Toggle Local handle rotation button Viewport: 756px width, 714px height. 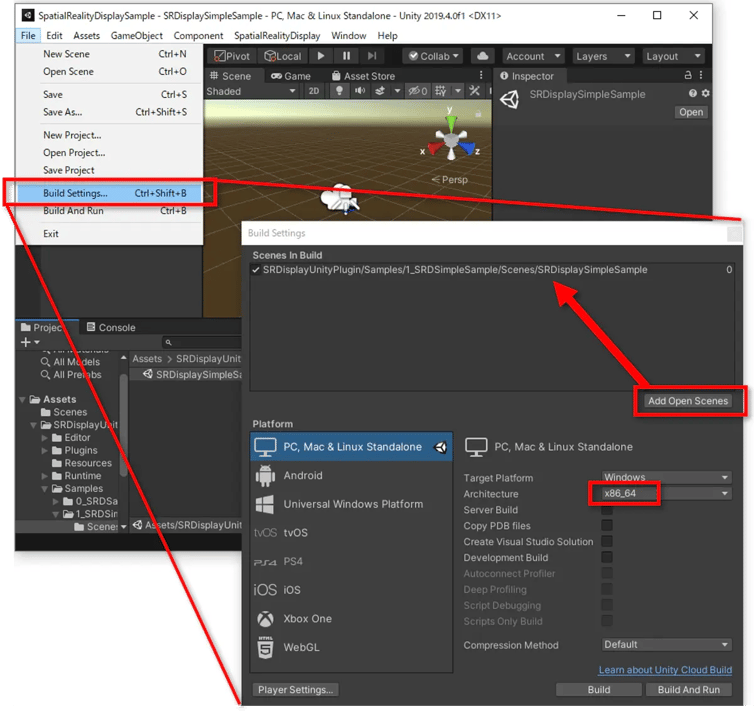pos(283,56)
